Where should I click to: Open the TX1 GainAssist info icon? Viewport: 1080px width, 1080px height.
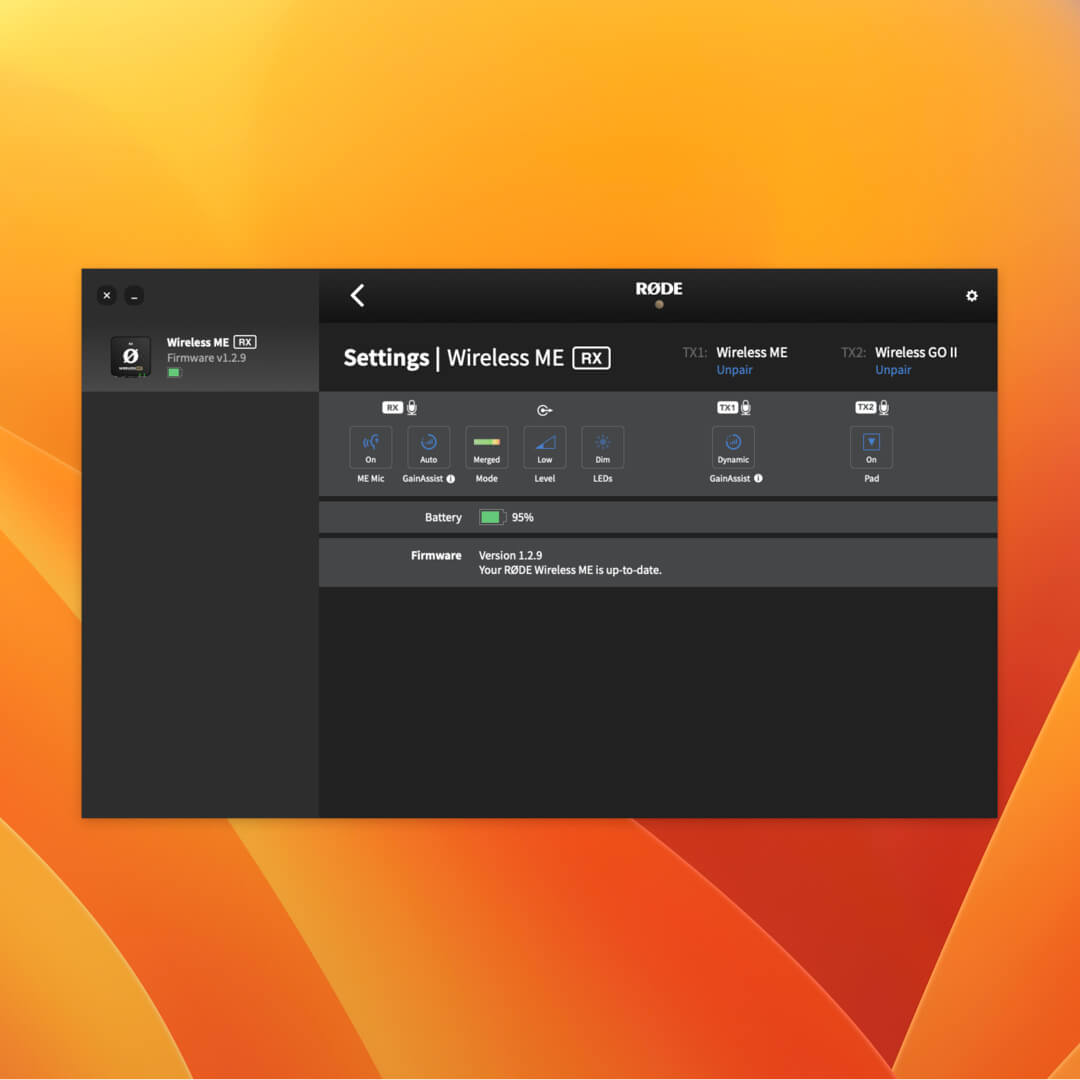[x=758, y=479]
